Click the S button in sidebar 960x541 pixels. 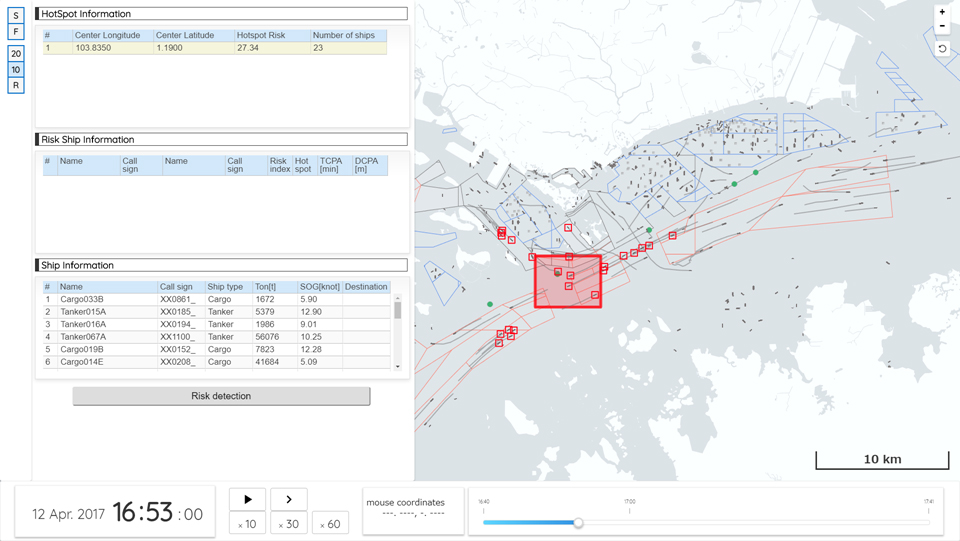16,16
